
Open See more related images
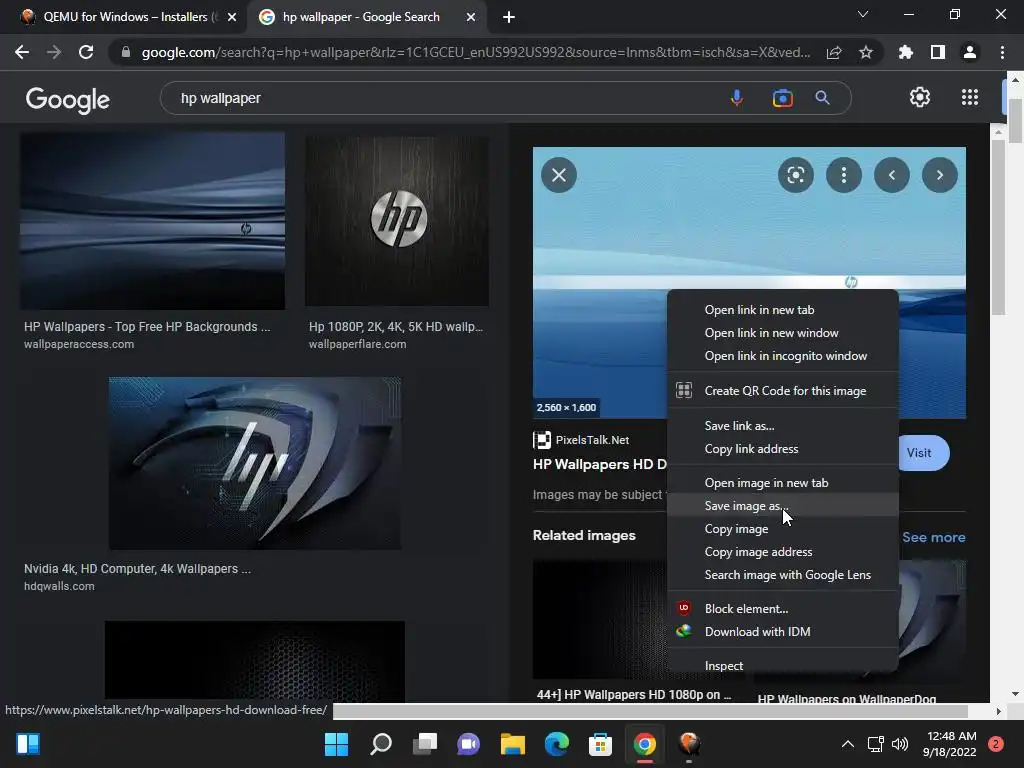[933, 537]
